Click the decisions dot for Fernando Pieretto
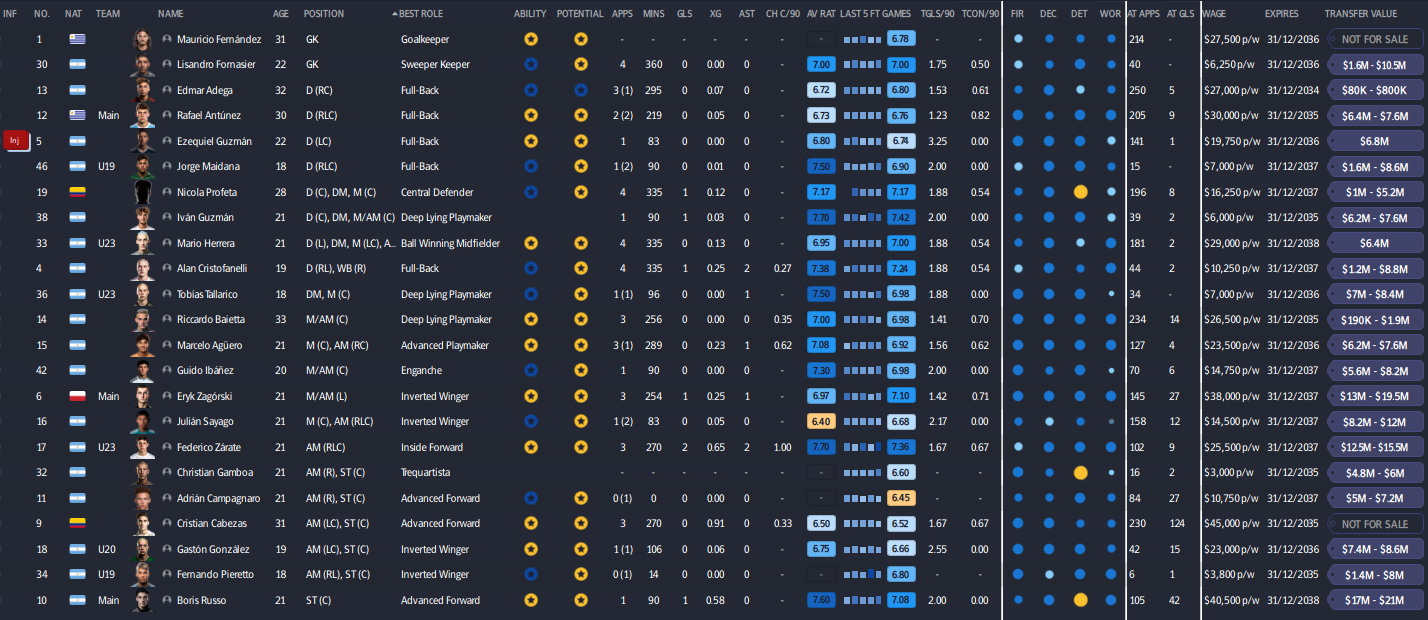This screenshot has width=1428, height=620. click(x=1049, y=574)
